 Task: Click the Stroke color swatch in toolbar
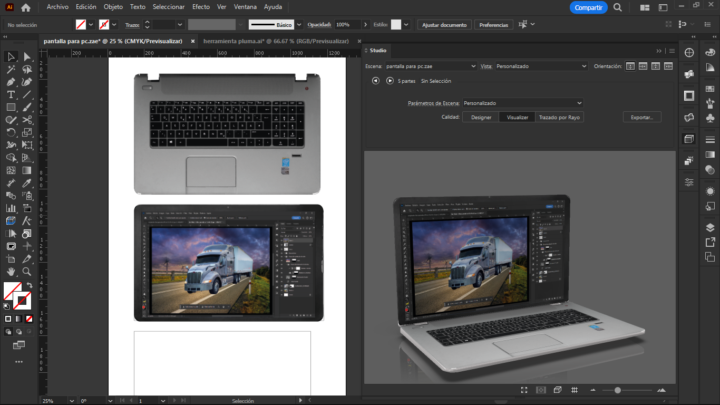point(22,301)
